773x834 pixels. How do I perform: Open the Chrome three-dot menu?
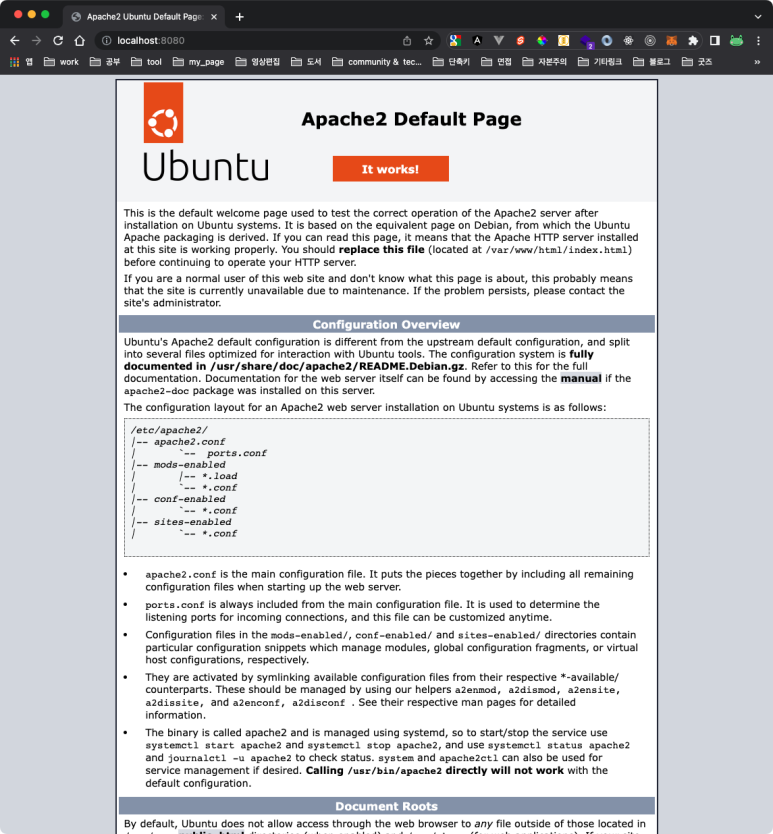(759, 40)
